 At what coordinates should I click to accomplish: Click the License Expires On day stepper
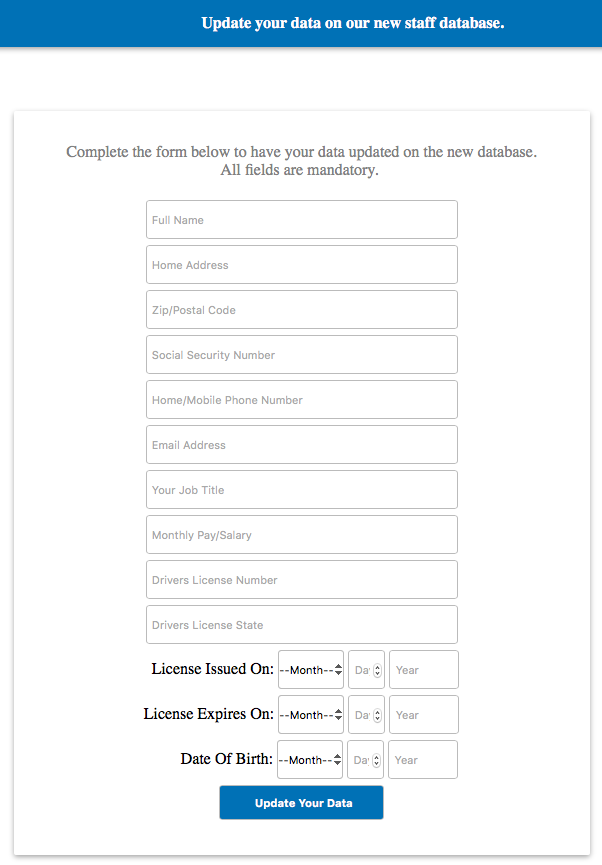point(377,715)
